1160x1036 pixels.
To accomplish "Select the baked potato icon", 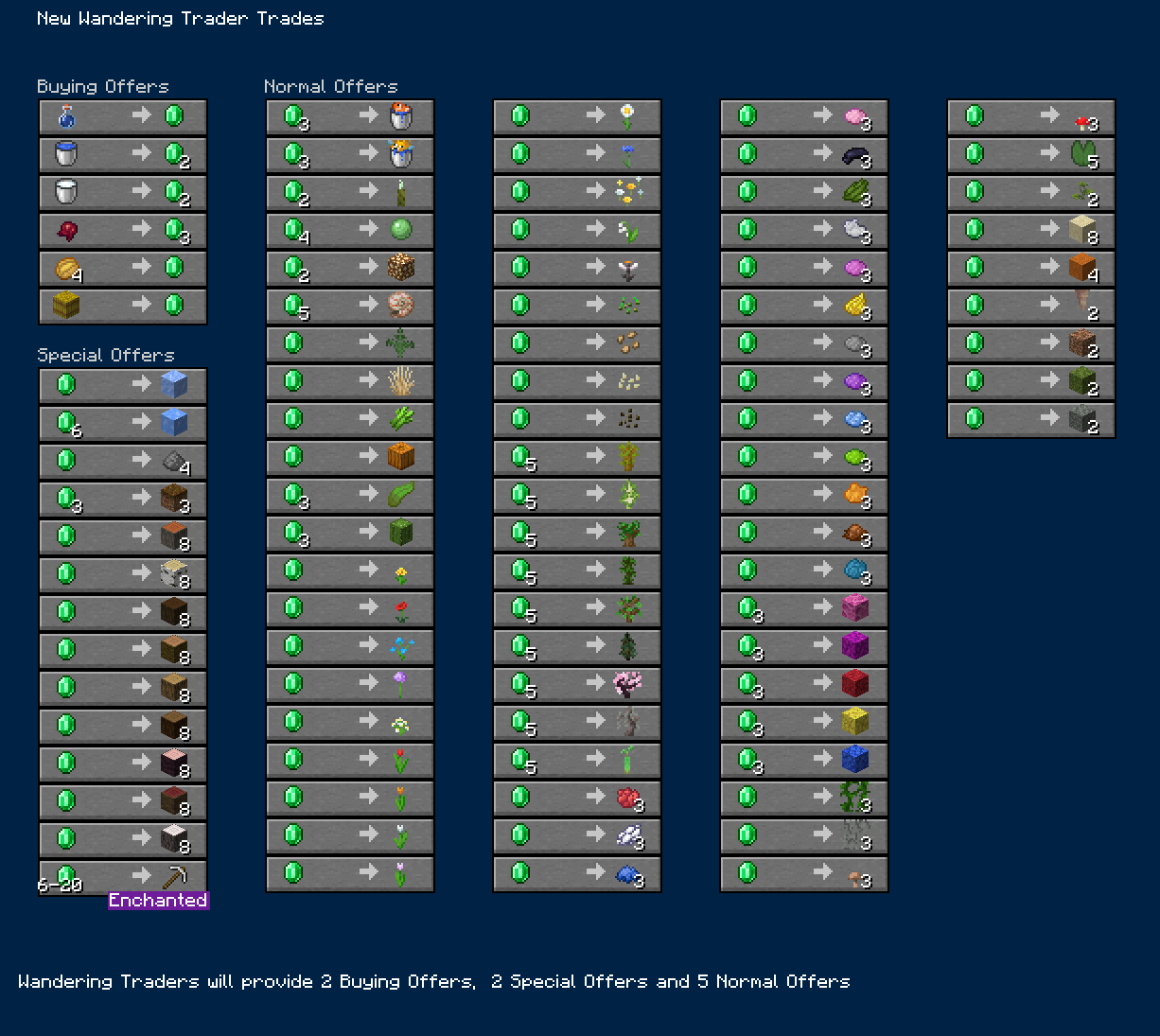I will 66,268.
